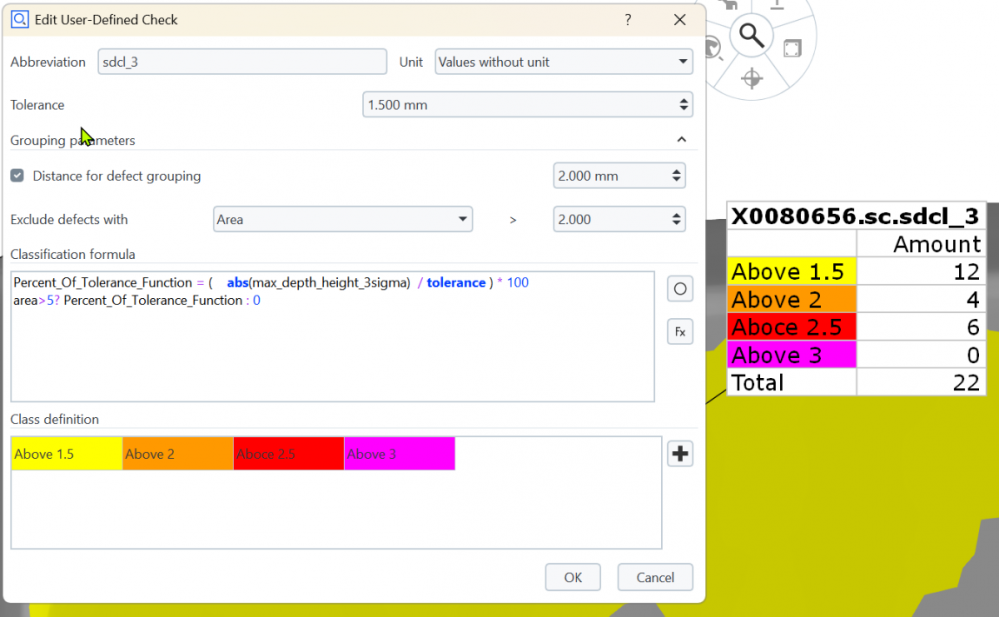Click inside the classification formula text area
This screenshot has width=999, height=617.
(x=333, y=350)
